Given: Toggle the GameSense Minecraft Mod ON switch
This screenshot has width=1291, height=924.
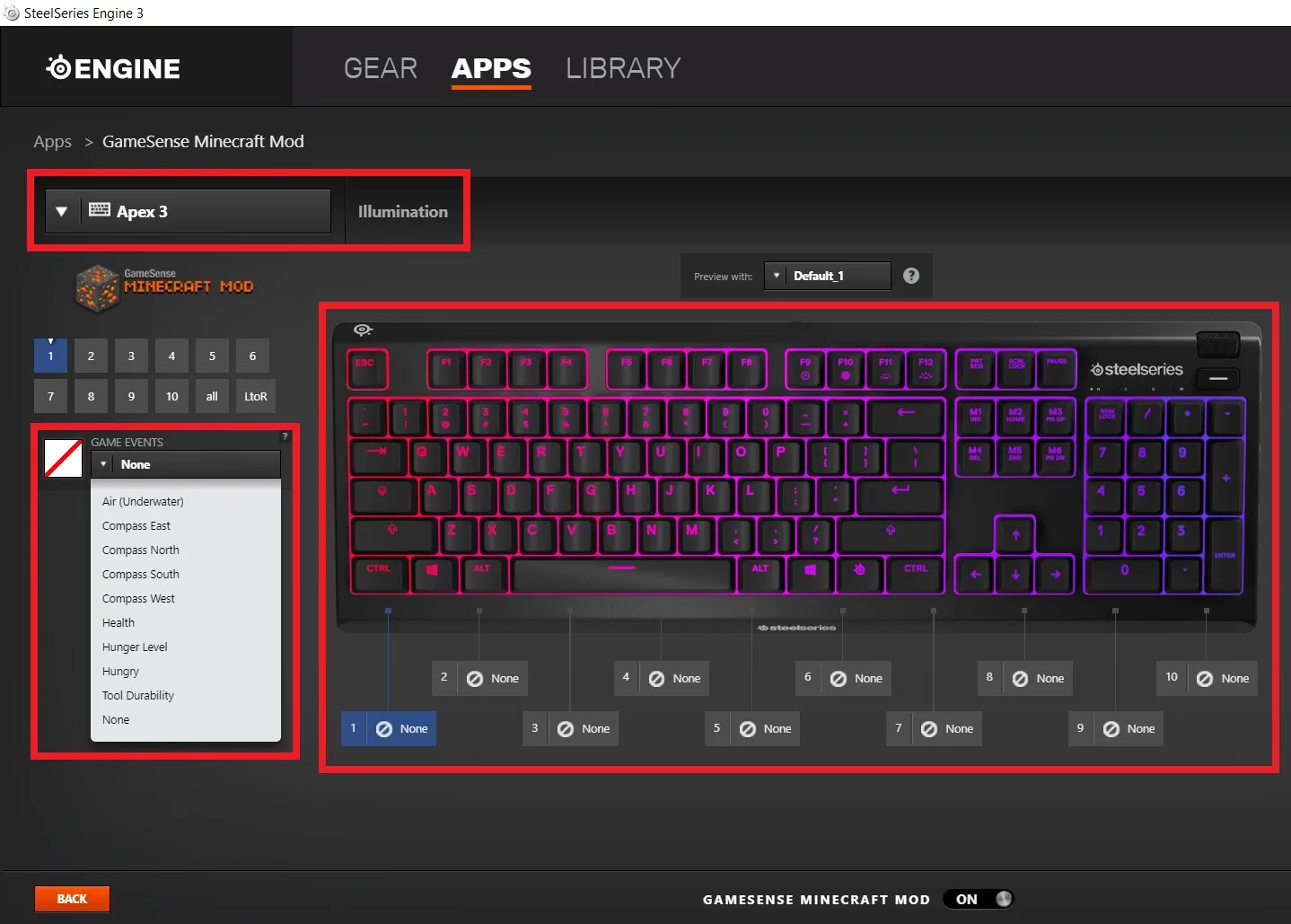Looking at the screenshot, I should click(979, 899).
